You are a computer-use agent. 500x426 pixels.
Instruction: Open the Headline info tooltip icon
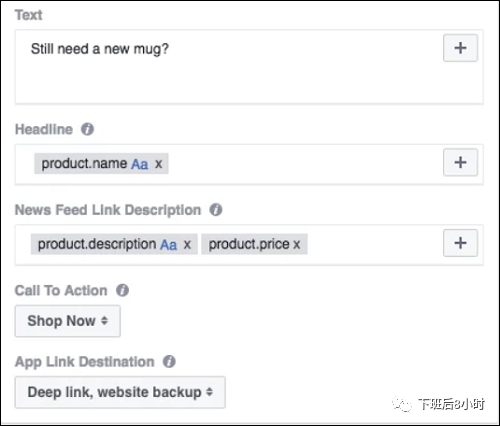[87, 129]
